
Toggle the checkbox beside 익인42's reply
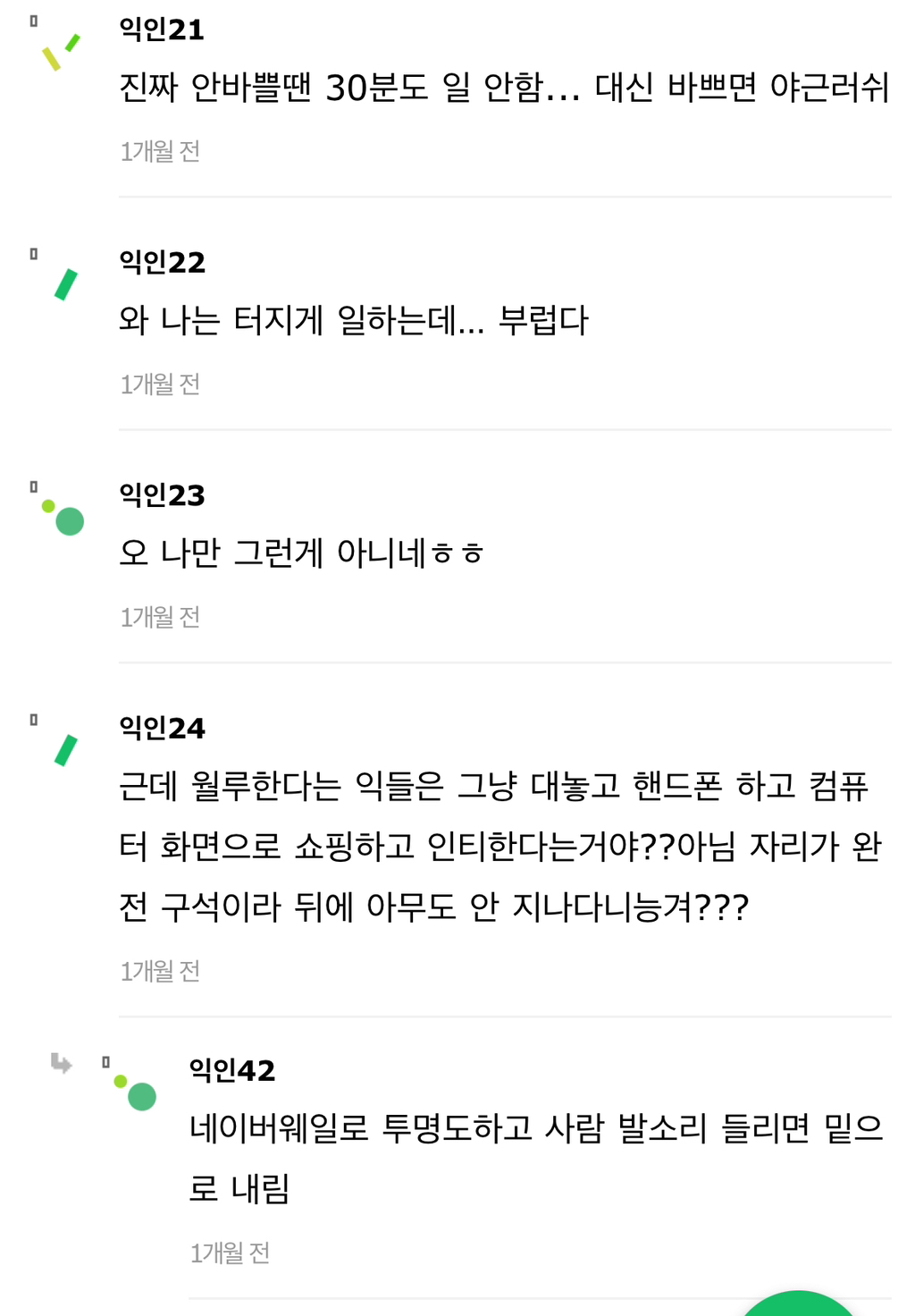tap(105, 1063)
